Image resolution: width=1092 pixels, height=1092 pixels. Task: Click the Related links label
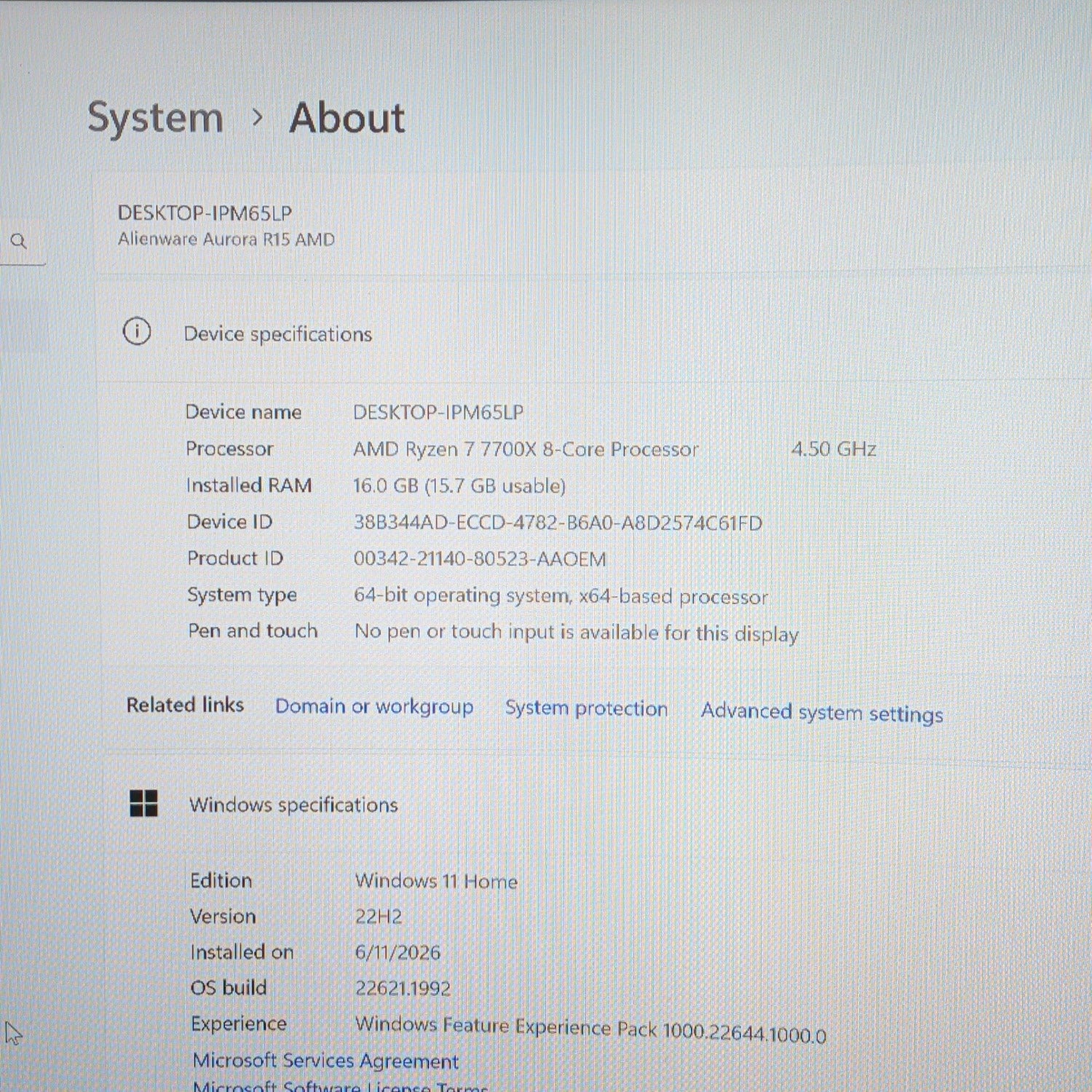pyautogui.click(x=185, y=705)
